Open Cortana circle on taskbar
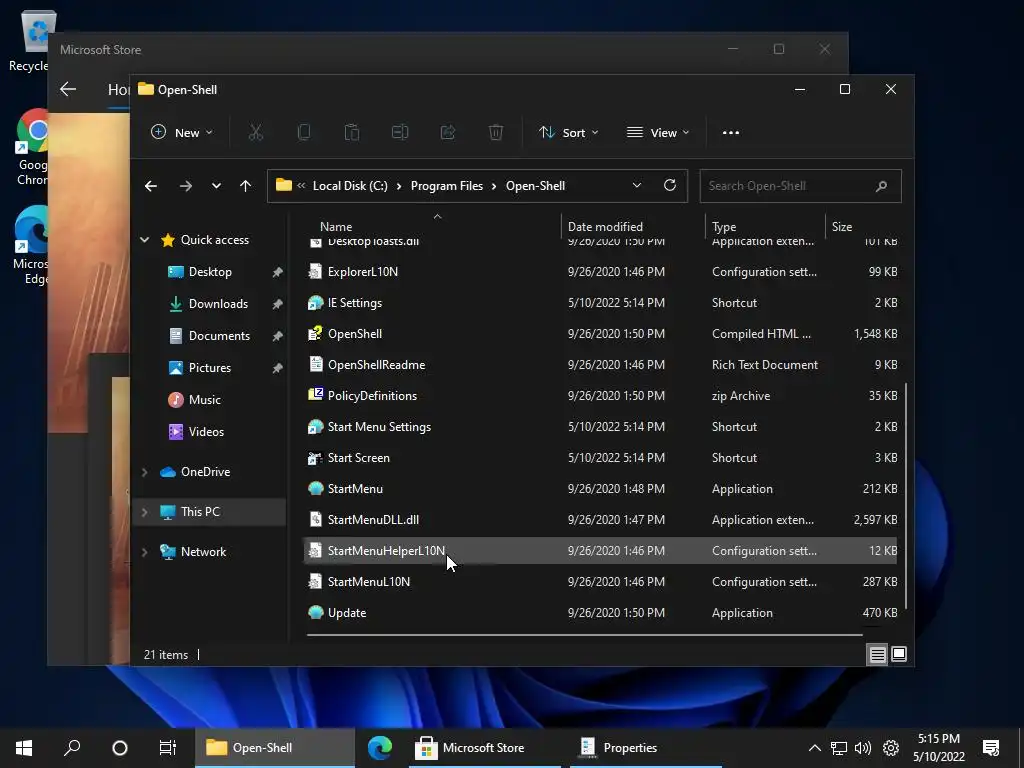 click(120, 748)
